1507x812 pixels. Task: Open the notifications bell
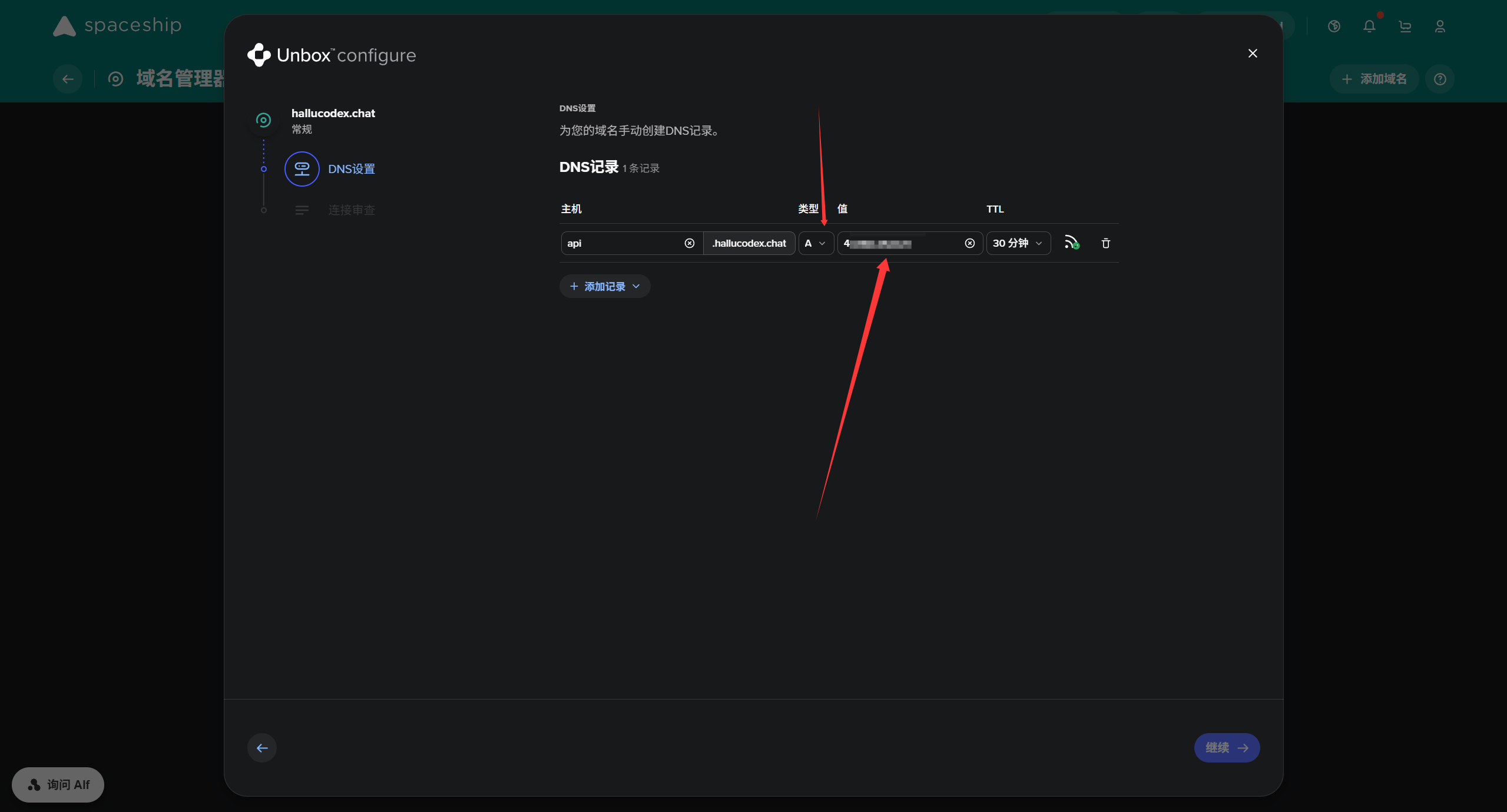point(1369,26)
